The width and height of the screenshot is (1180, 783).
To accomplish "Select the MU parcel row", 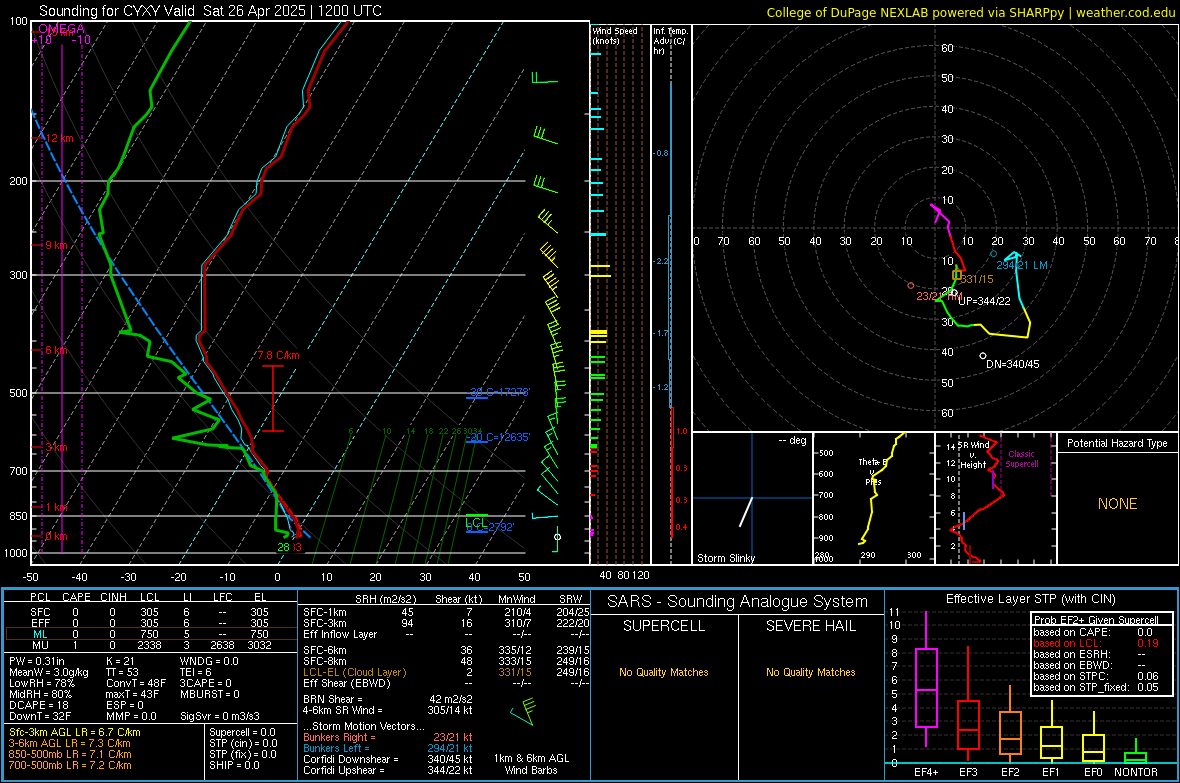I will [151, 645].
